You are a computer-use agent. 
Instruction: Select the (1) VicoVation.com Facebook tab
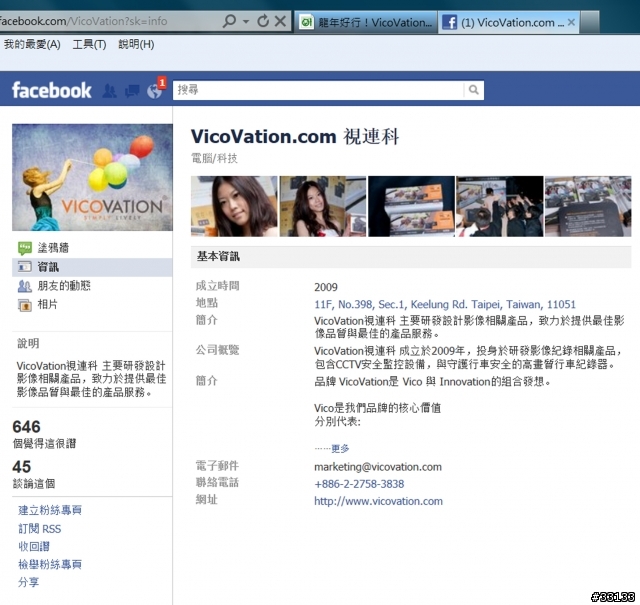pos(509,22)
